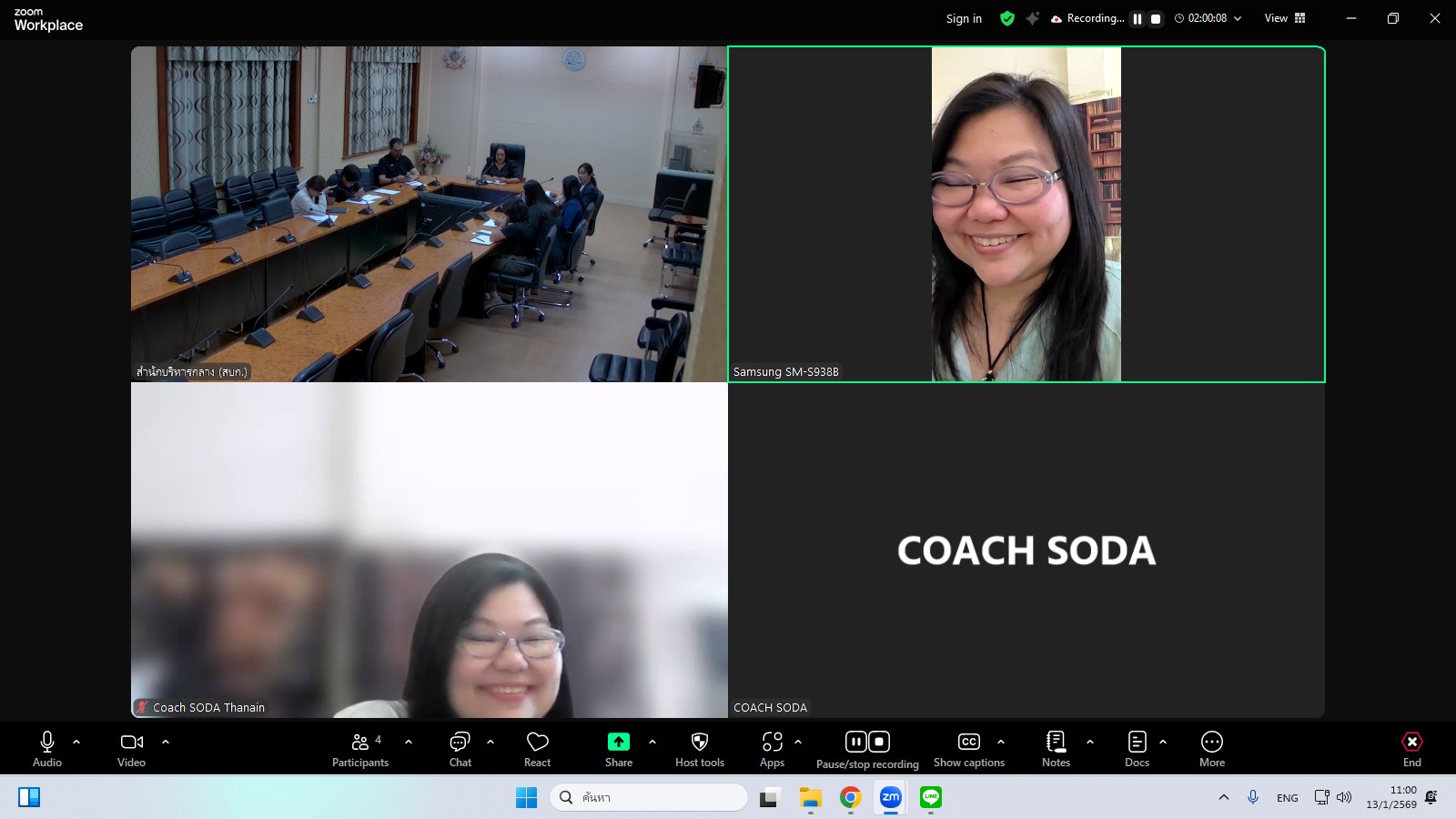Click the Sign in link
The image size is (1456, 819).
964,18
